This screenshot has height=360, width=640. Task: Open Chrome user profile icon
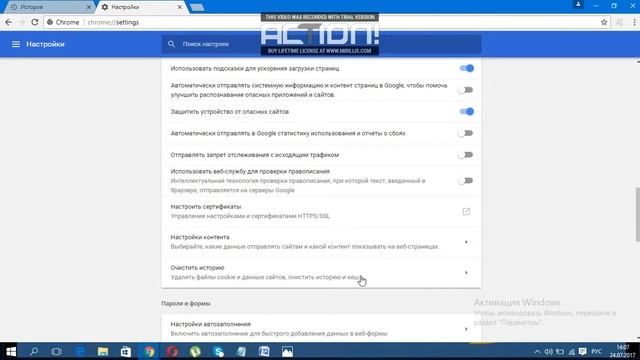[x=578, y=5]
